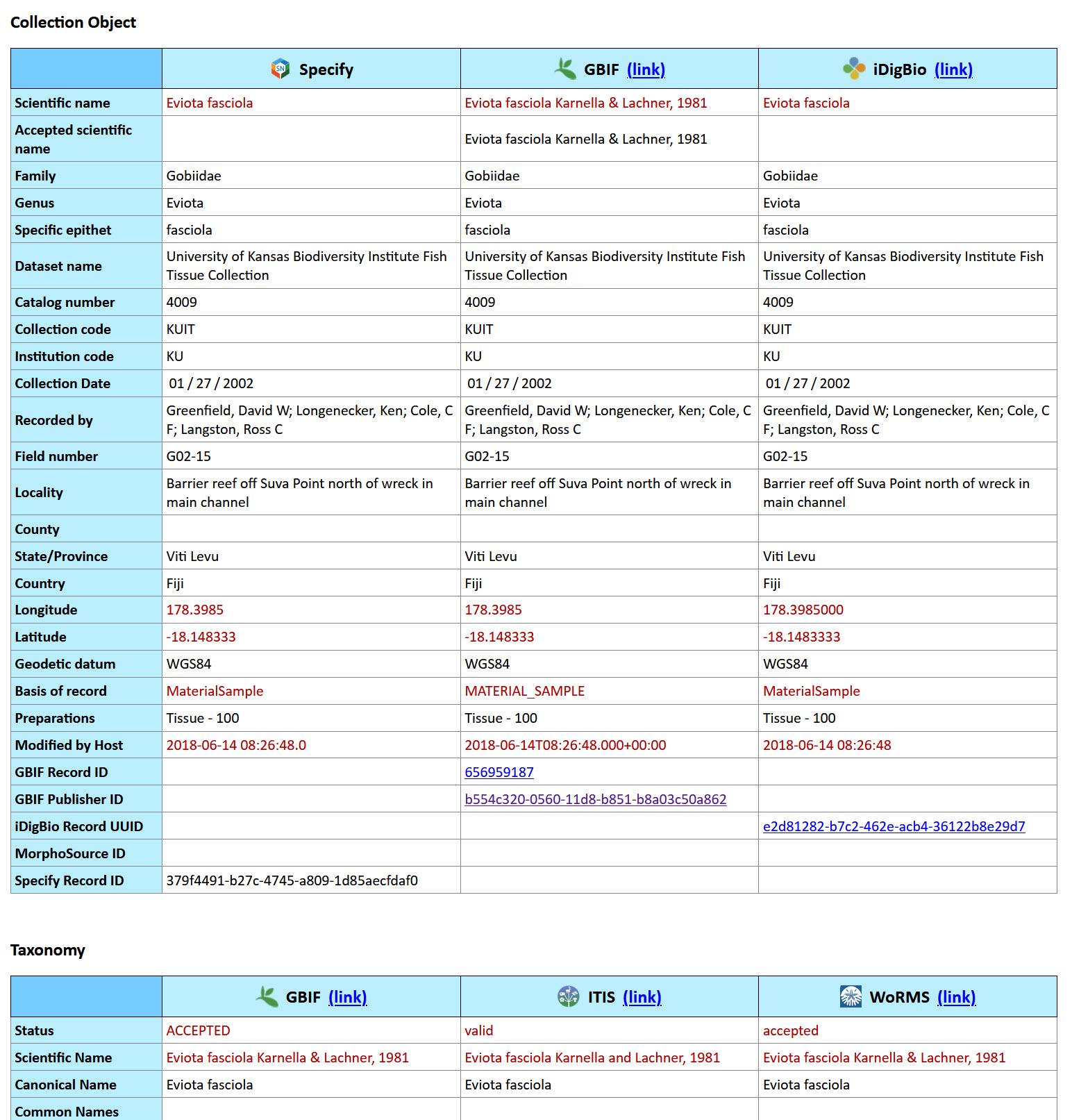Click the GBIF leaf icon in Collection Object header

565,69
